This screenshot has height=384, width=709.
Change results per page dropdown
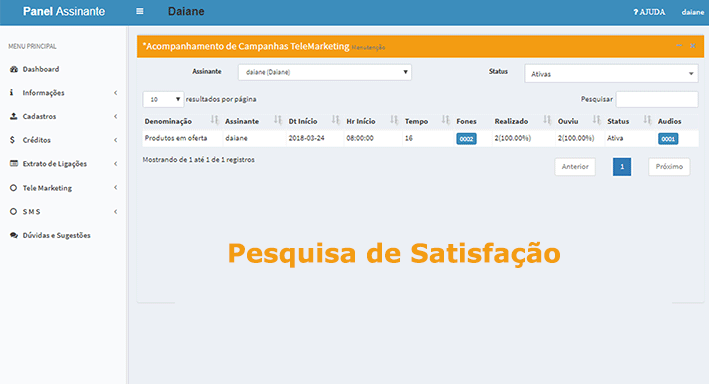(163, 99)
